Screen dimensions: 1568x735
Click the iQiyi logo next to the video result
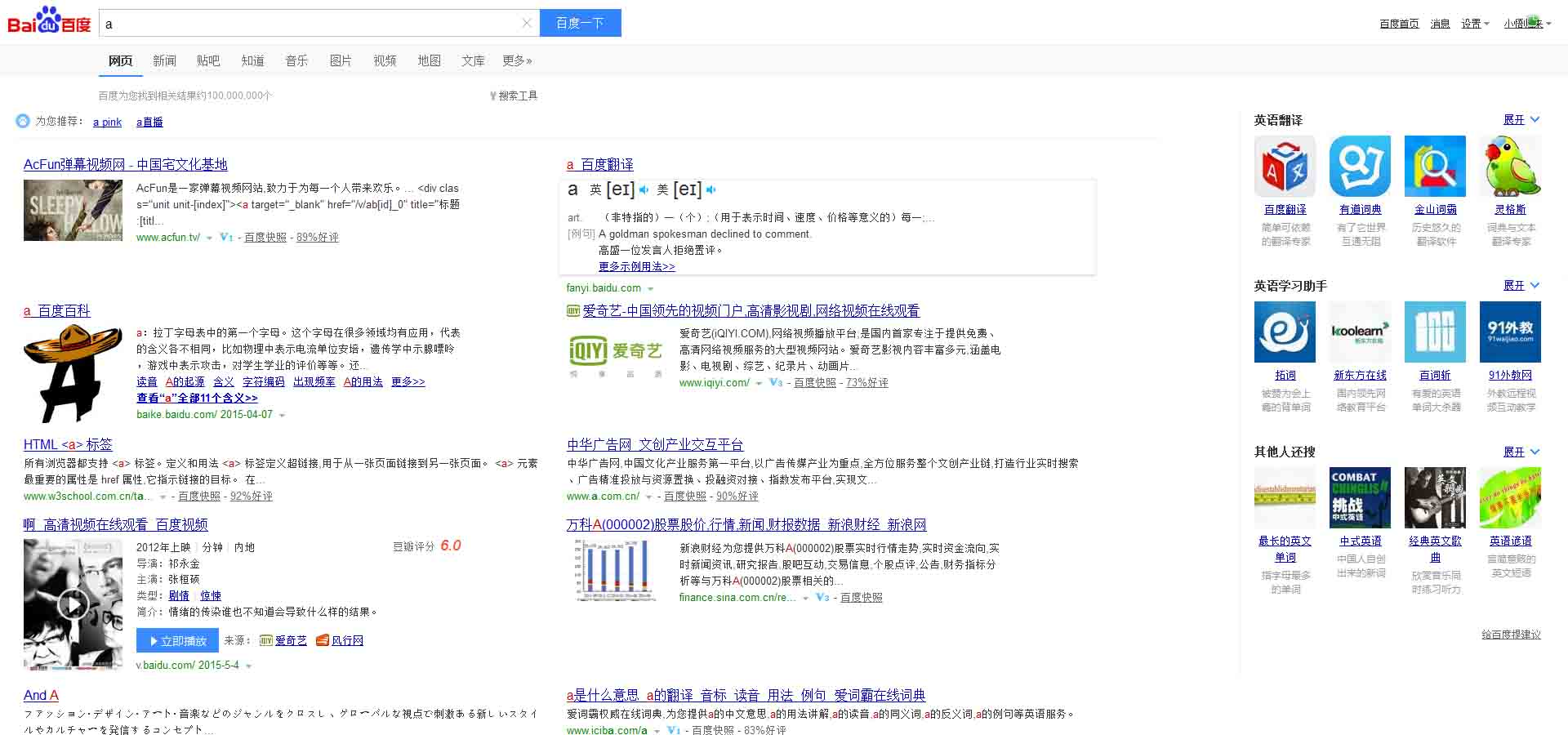point(617,354)
